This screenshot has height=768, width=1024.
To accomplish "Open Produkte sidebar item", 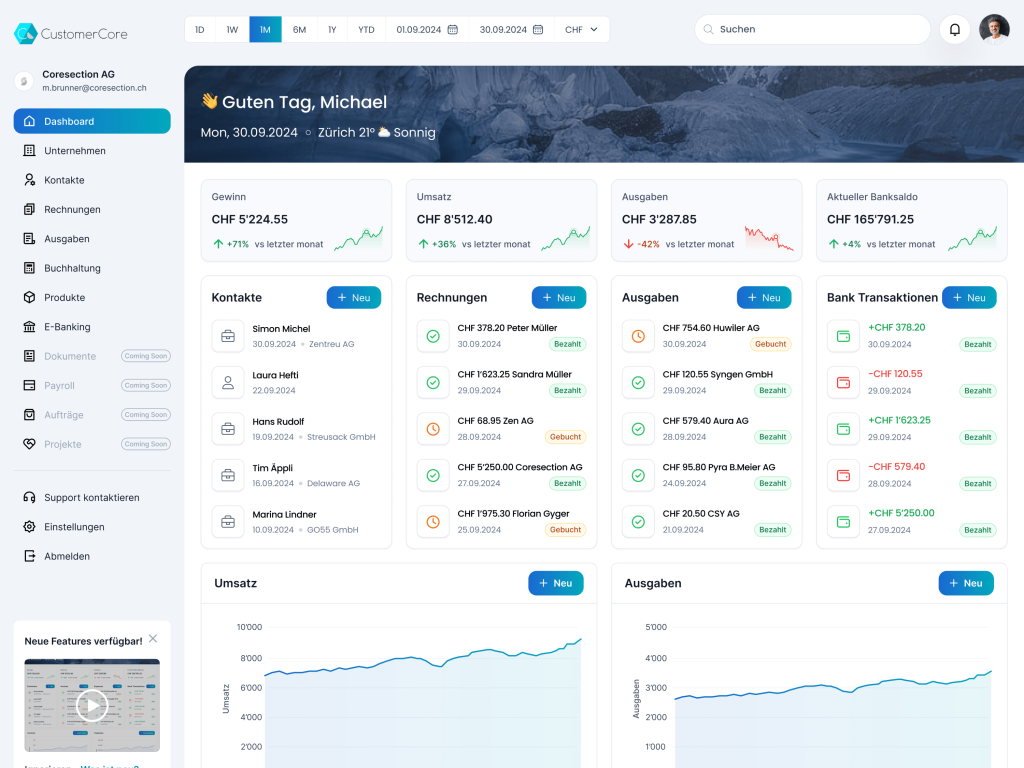I will [92, 298].
